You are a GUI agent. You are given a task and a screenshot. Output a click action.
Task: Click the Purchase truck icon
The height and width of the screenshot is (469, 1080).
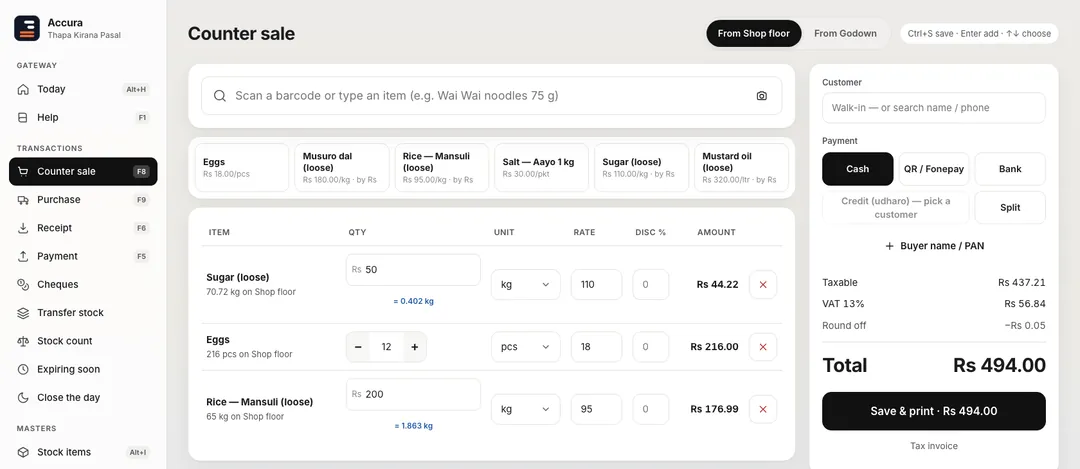click(23, 200)
